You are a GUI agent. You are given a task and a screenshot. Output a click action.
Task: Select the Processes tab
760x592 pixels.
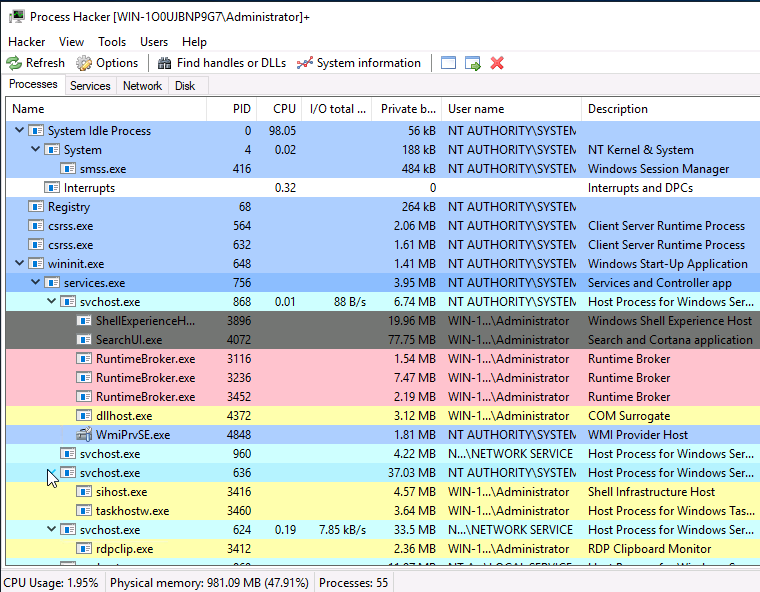click(33, 84)
